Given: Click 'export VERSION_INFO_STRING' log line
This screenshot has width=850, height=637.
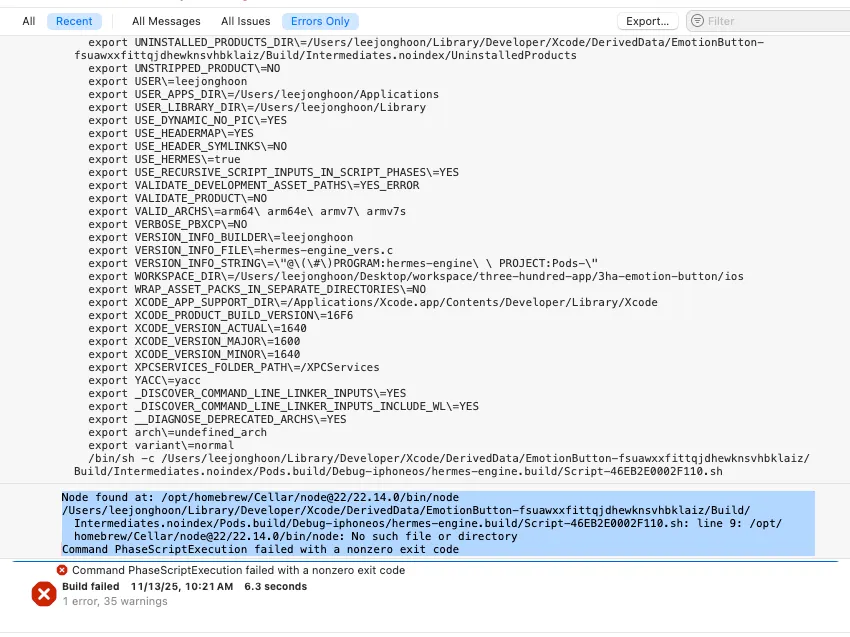Looking at the screenshot, I should pyautogui.click(x=343, y=263).
